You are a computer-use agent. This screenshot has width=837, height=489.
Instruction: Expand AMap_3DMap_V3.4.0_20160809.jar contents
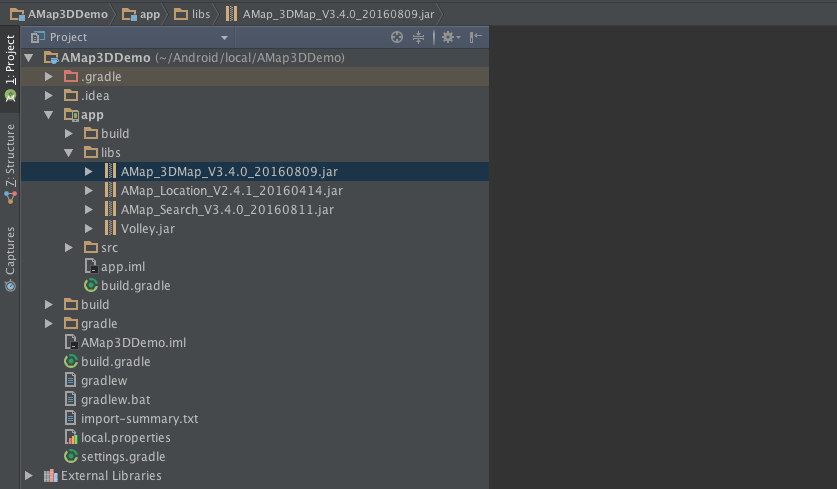point(89,171)
